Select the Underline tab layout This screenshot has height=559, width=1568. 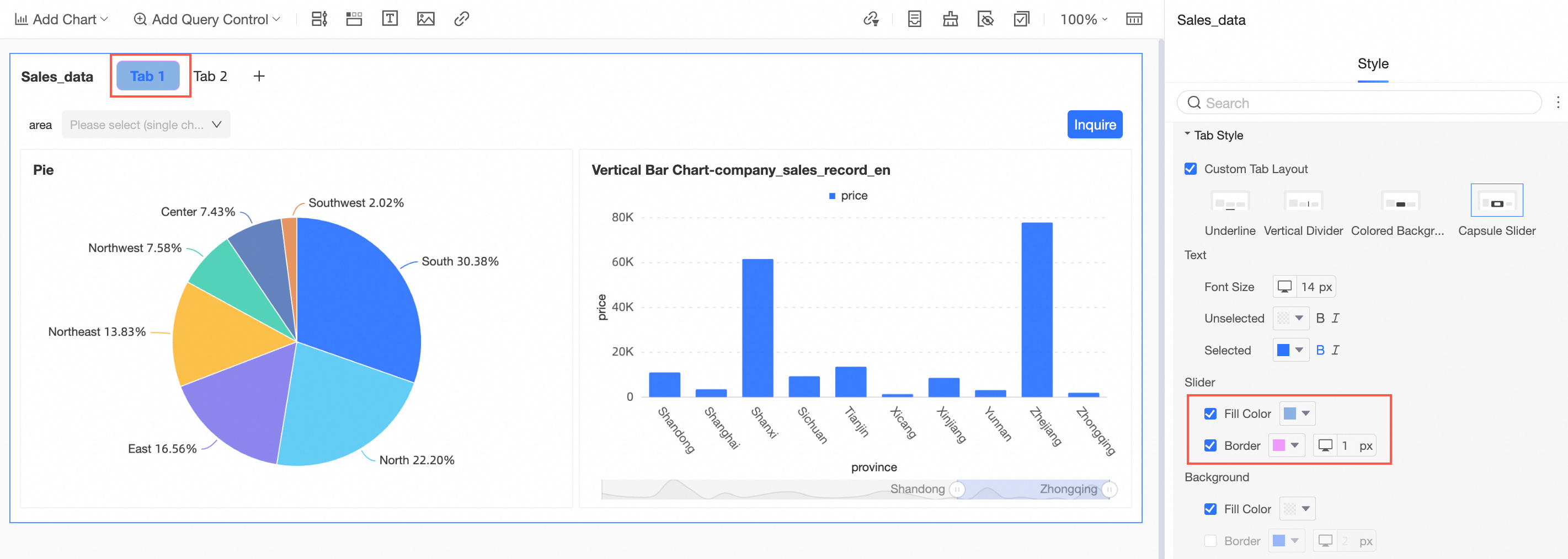[x=1230, y=202]
